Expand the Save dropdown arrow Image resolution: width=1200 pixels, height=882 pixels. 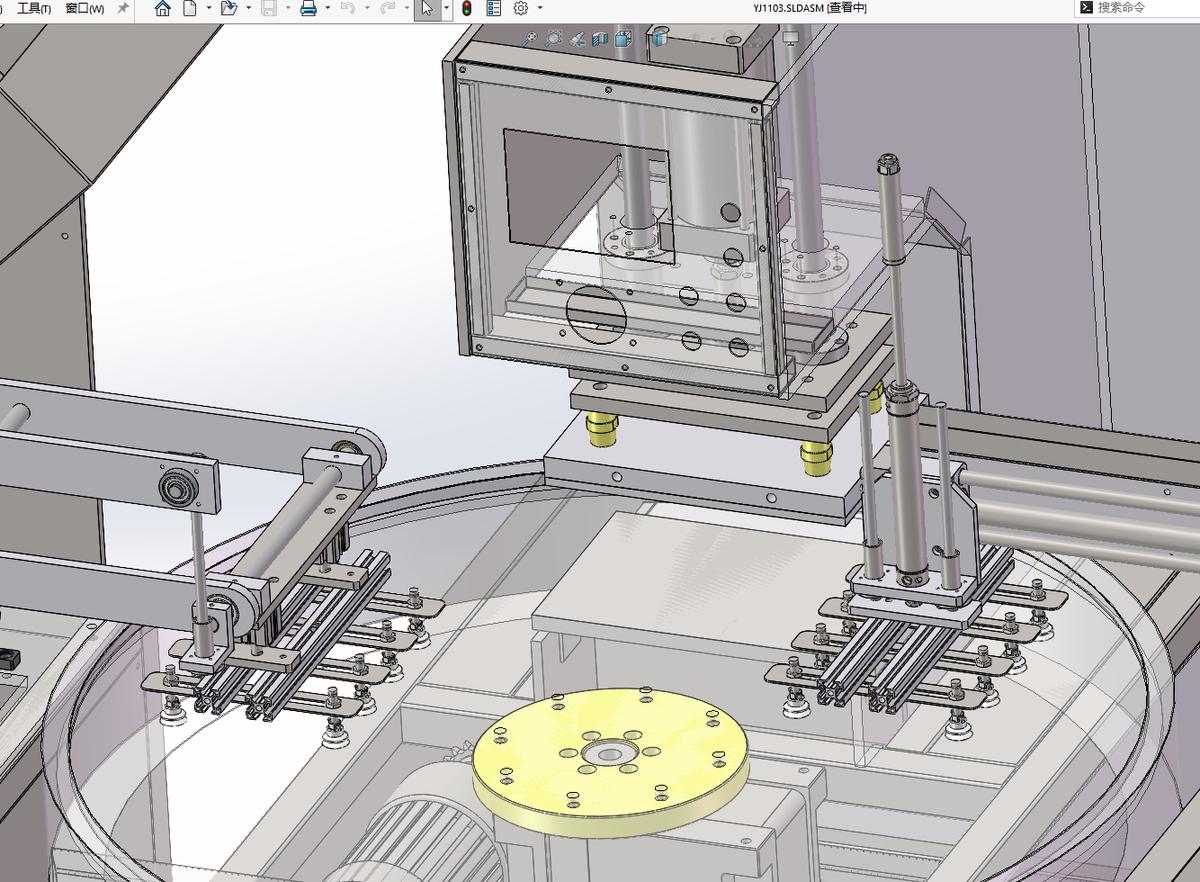click(288, 8)
